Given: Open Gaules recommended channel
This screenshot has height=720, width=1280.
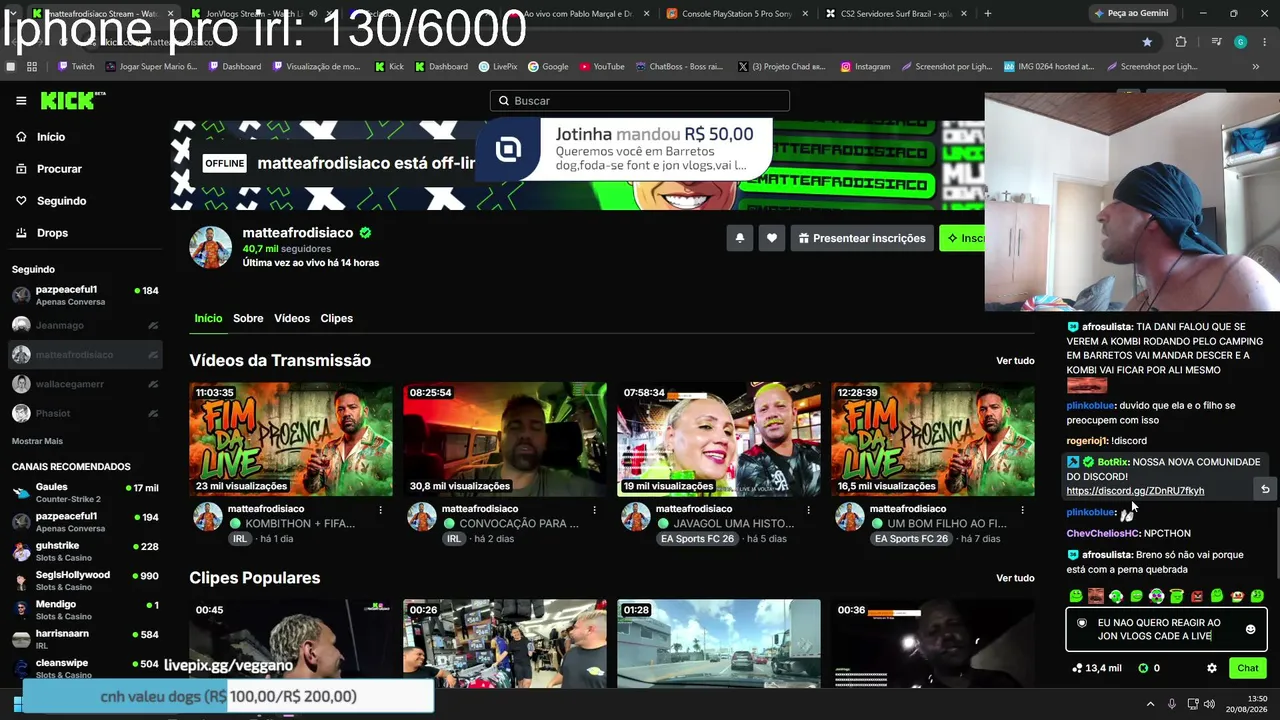Looking at the screenshot, I should pos(85,493).
